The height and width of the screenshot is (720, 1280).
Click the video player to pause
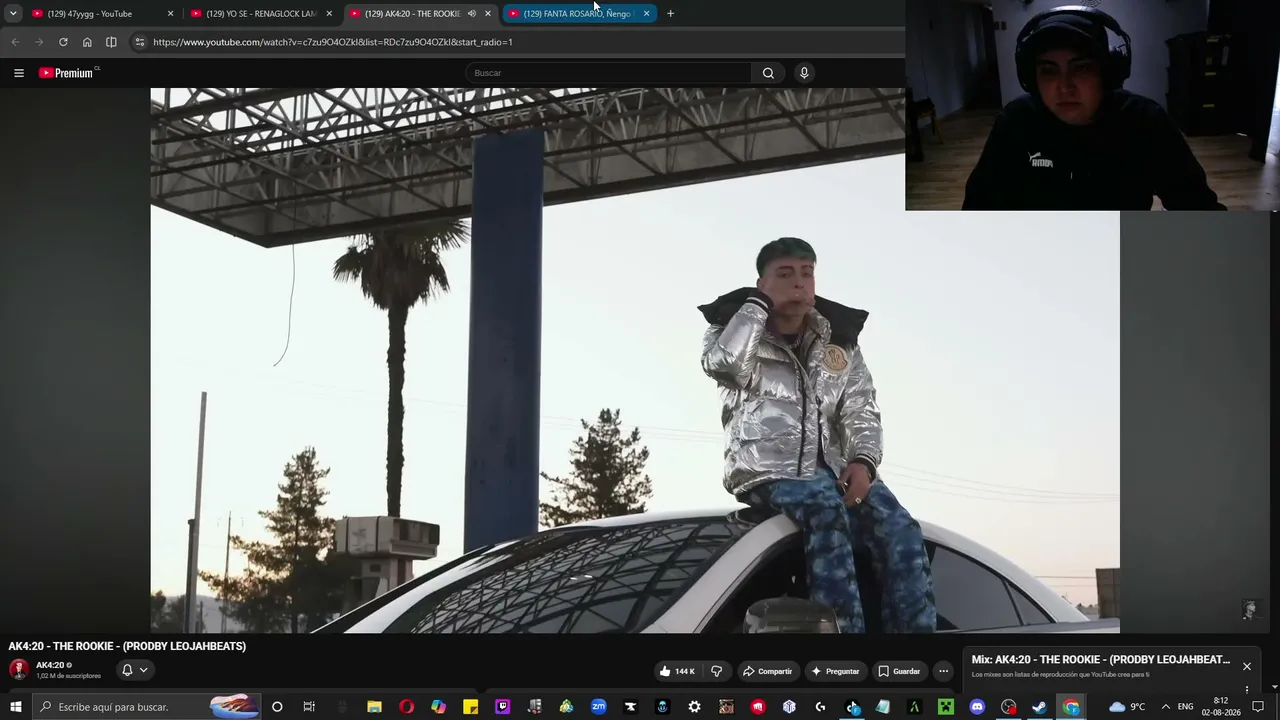(x=635, y=360)
